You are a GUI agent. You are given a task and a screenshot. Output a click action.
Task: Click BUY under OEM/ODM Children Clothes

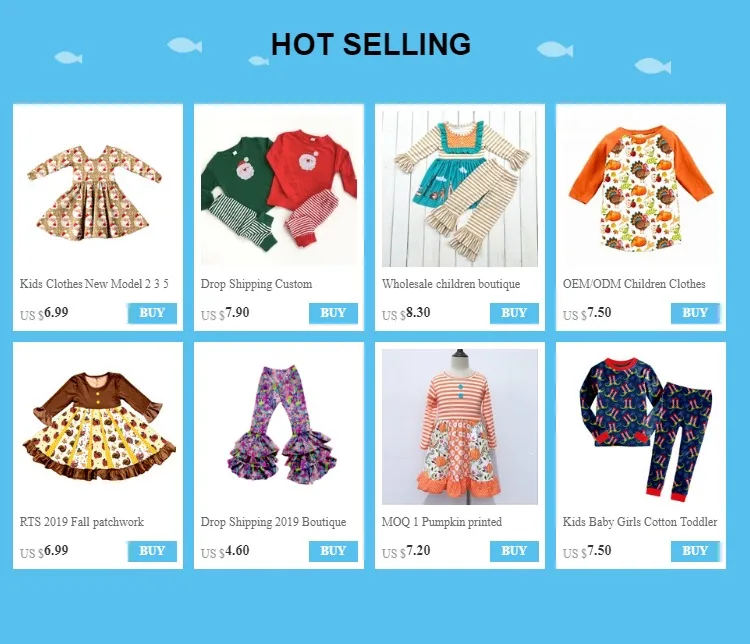(x=695, y=313)
